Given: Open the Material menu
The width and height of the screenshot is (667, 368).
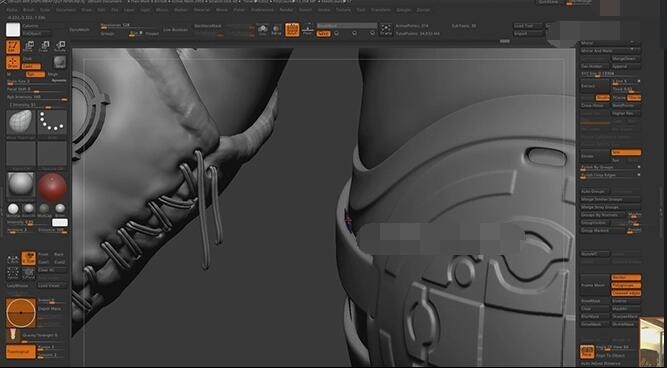Looking at the screenshot, I should pyautogui.click(x=202, y=10).
